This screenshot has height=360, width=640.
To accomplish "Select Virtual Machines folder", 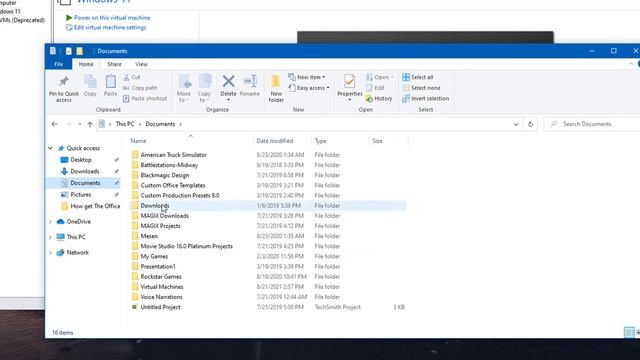I will point(162,287).
